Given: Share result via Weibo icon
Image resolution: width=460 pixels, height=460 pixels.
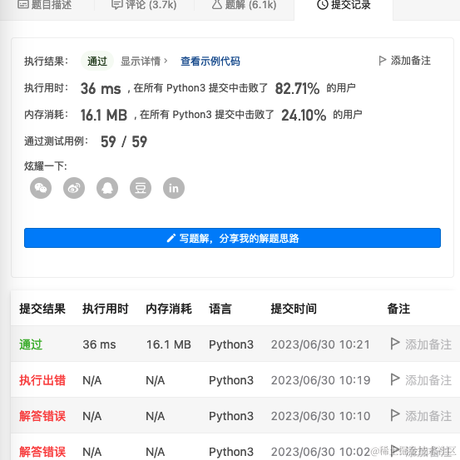Looking at the screenshot, I should 74,188.
